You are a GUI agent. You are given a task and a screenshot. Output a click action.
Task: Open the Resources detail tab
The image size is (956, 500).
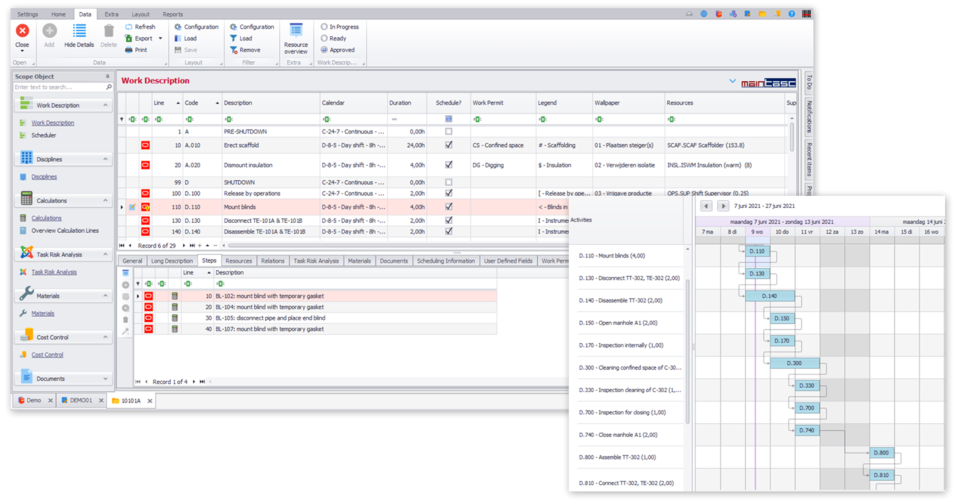(x=238, y=260)
